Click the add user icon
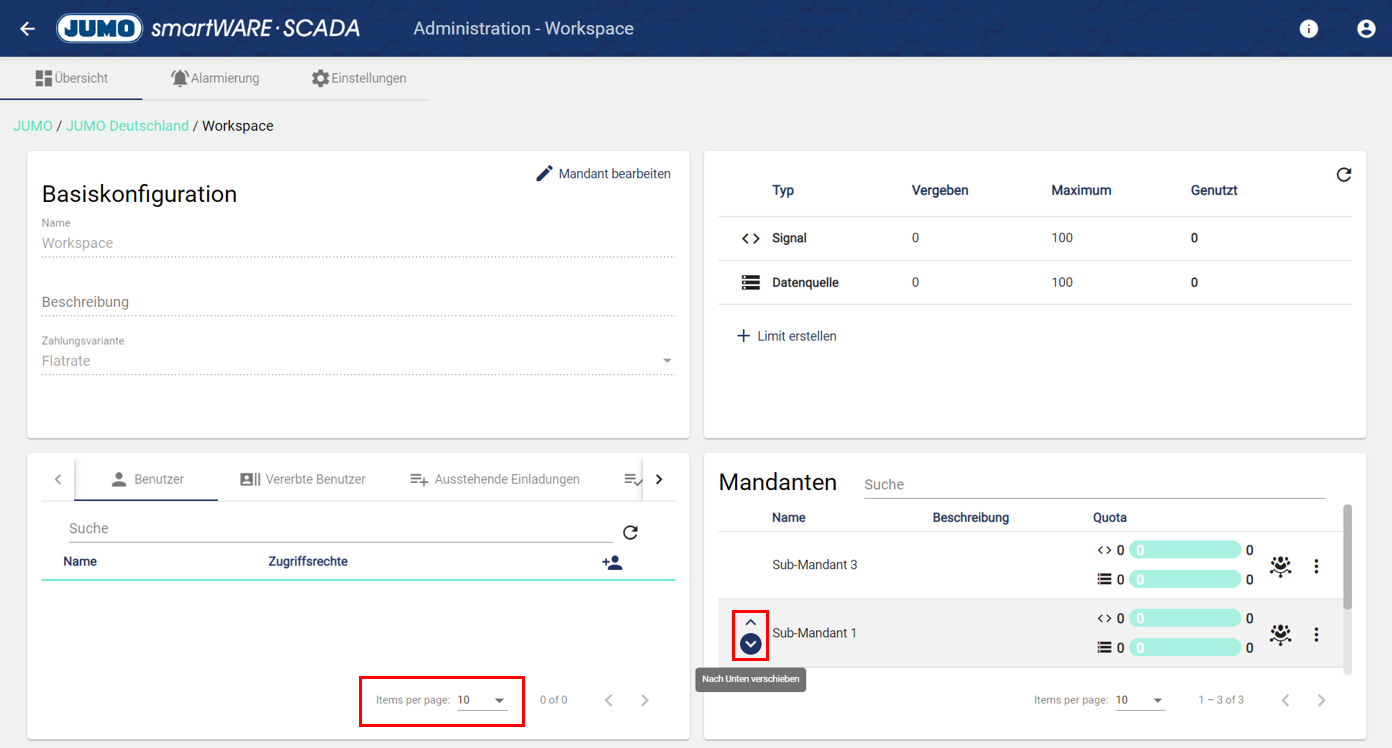The width and height of the screenshot is (1392, 748). point(612,563)
